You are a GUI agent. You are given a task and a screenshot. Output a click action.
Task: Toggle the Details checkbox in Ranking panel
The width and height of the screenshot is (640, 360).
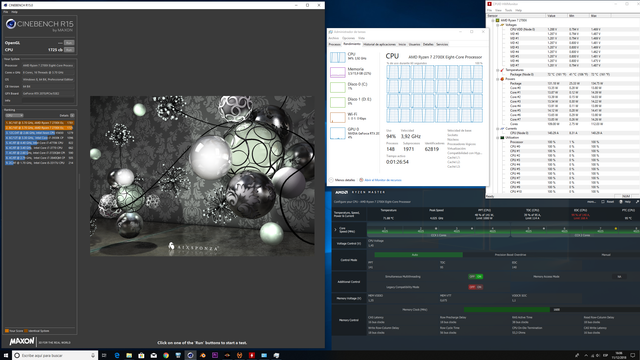click(72, 116)
